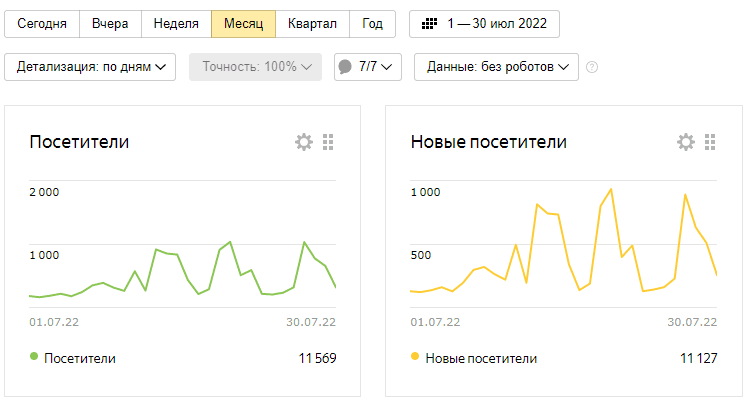The image size is (752, 411).
Task: Toggle green Посетители legend dot
Action: point(34,357)
